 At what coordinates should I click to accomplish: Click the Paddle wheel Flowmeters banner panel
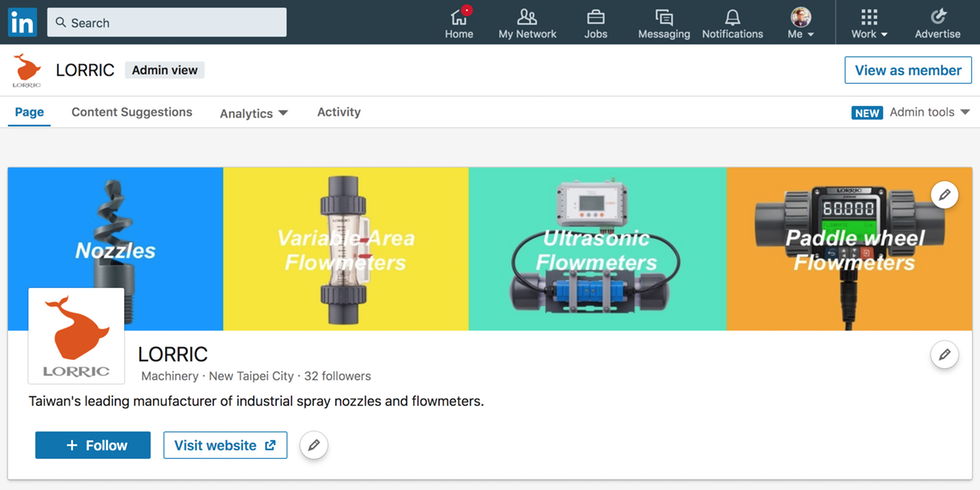849,249
